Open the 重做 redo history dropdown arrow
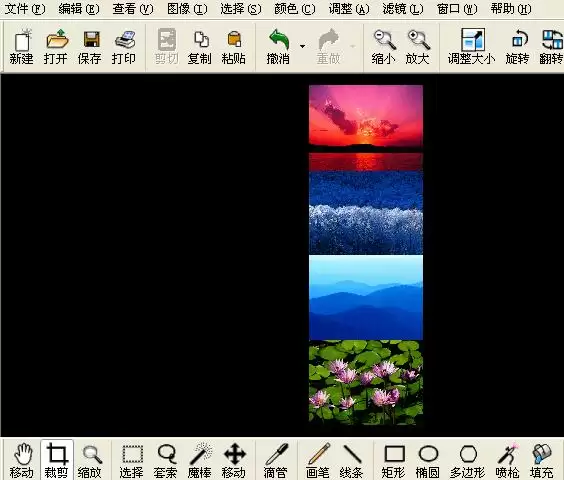Viewport: 564px width, 480px height. (353, 46)
